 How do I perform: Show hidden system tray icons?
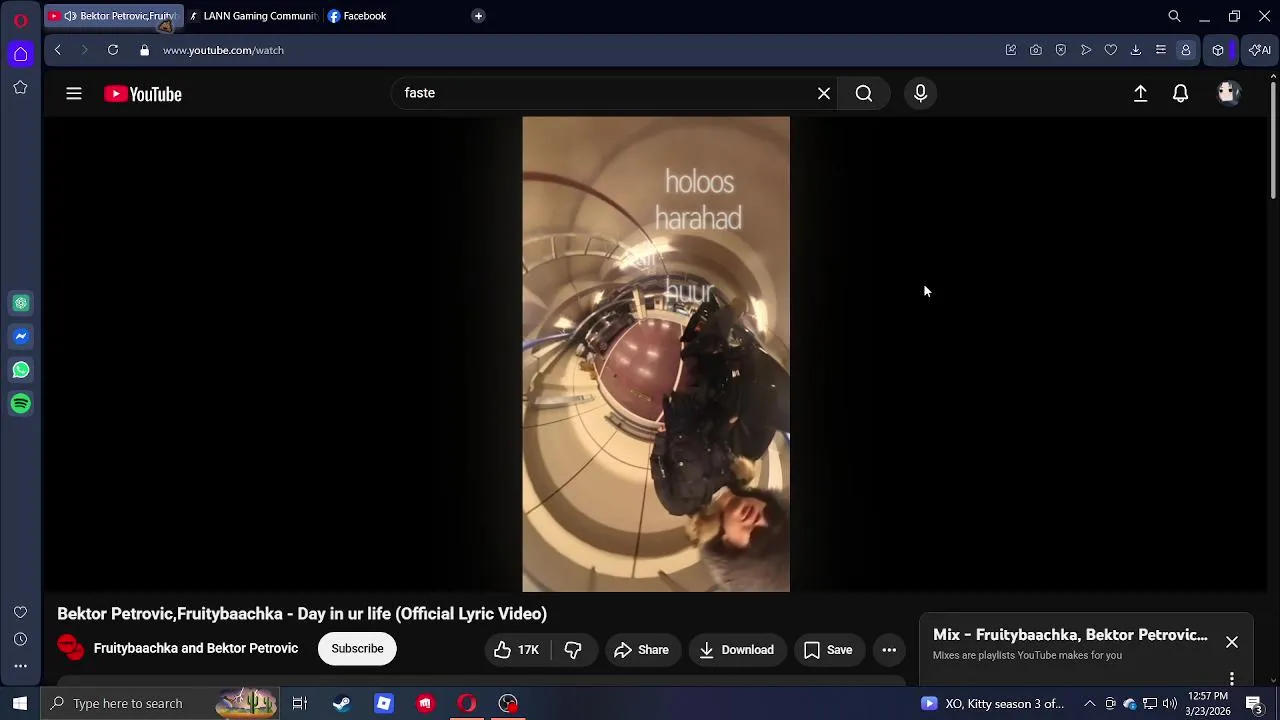[x=1089, y=703]
